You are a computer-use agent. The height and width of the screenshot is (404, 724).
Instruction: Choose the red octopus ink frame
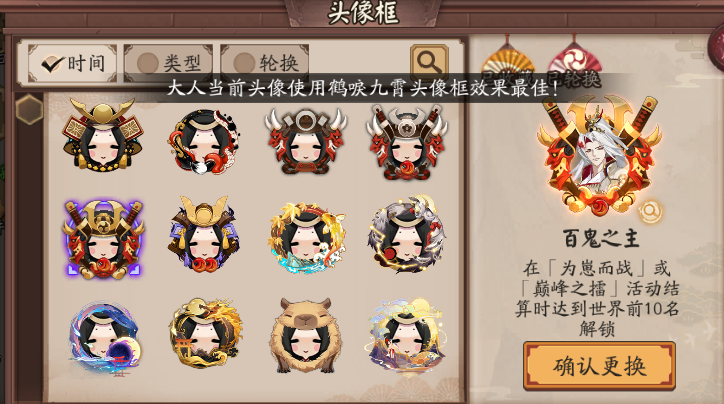pyautogui.click(x=204, y=141)
